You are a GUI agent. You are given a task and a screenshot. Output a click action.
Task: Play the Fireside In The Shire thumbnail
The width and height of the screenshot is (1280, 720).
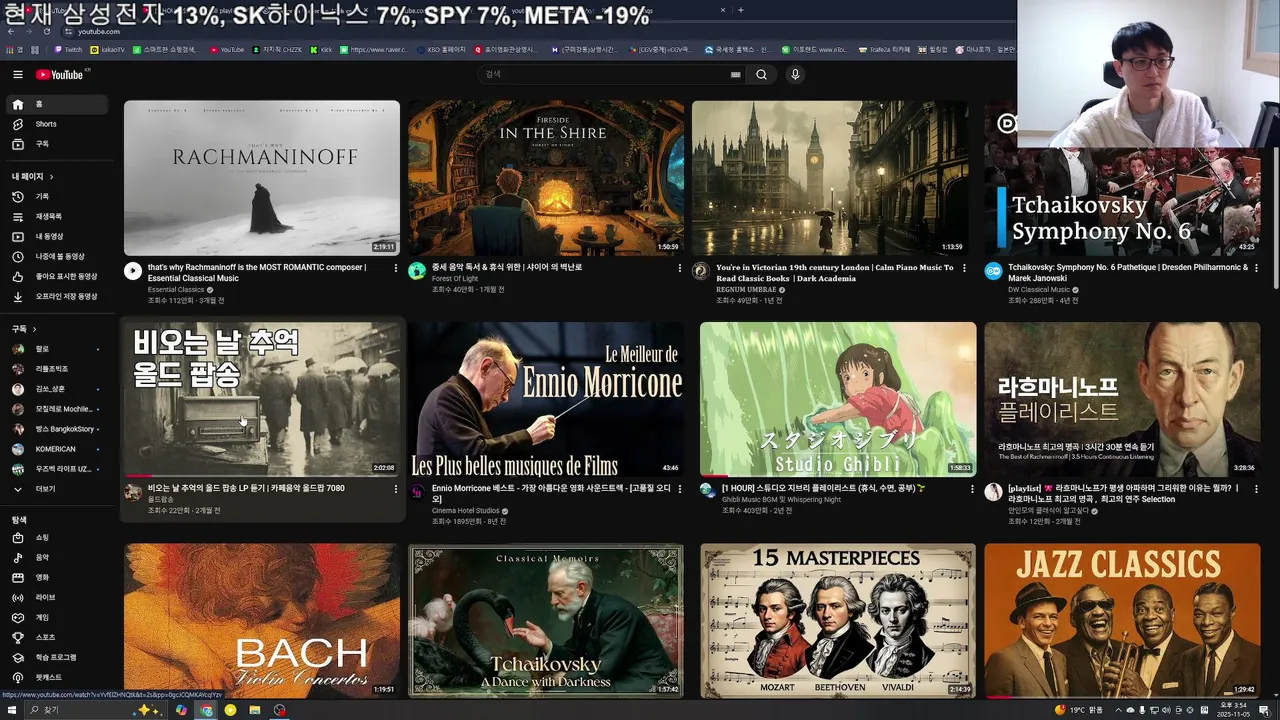pyautogui.click(x=546, y=178)
